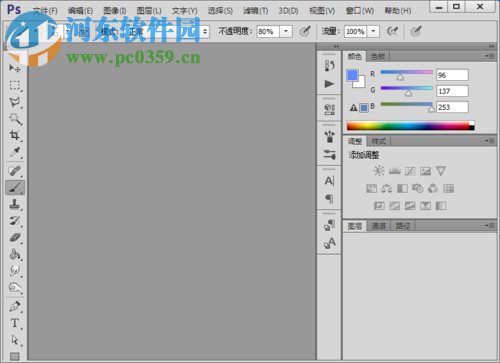The width and height of the screenshot is (500, 363).
Task: Open the opacity 80% dropdown arrow
Action: click(x=286, y=32)
